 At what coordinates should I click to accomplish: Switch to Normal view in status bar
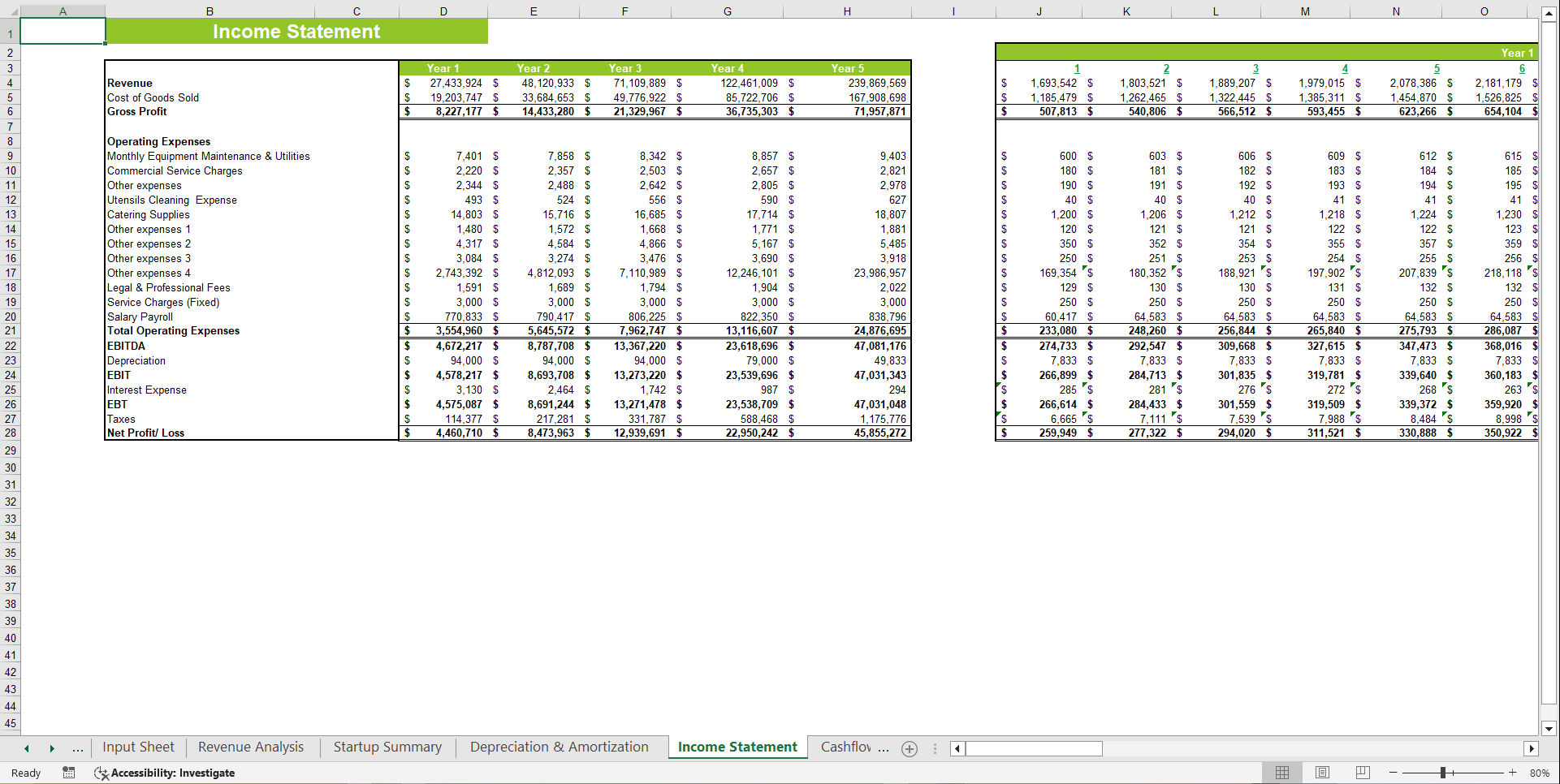click(1282, 772)
